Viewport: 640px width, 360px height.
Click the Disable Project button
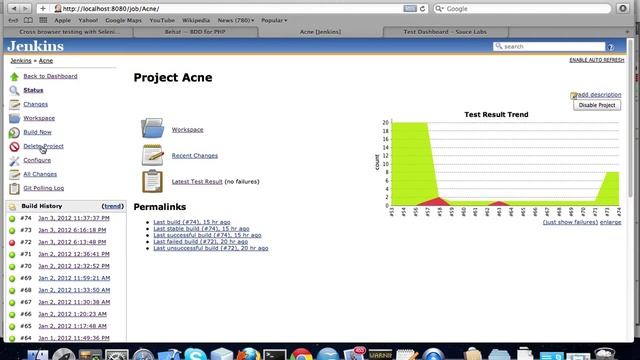click(597, 105)
